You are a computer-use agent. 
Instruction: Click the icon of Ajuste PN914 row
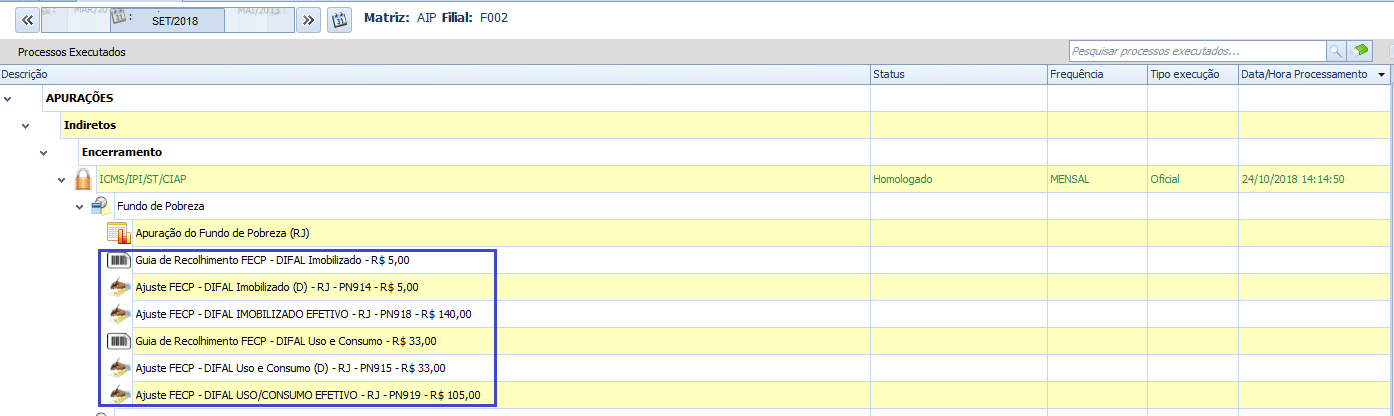coord(119,287)
